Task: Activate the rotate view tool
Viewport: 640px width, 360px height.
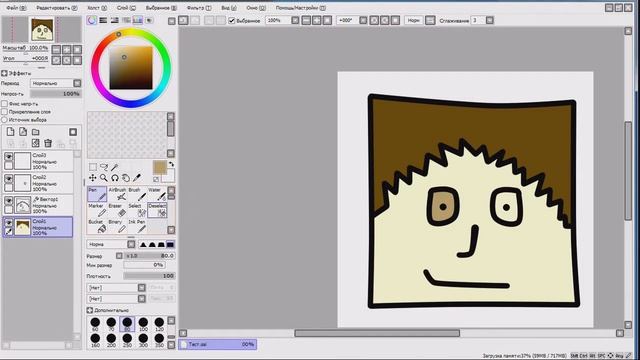Action: coord(115,178)
